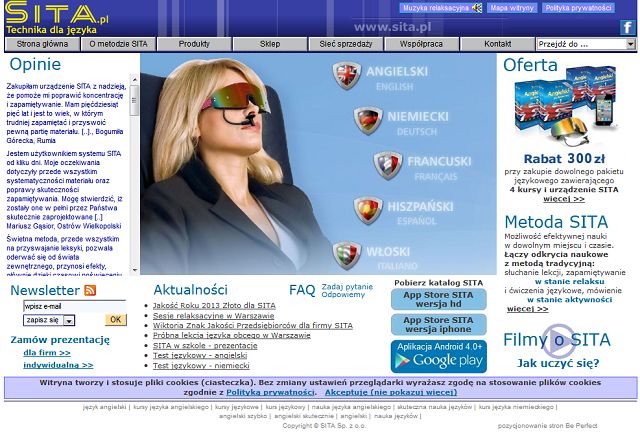Click the WŁOSKI ITALIANO text
640x433 pixels.
391,258
